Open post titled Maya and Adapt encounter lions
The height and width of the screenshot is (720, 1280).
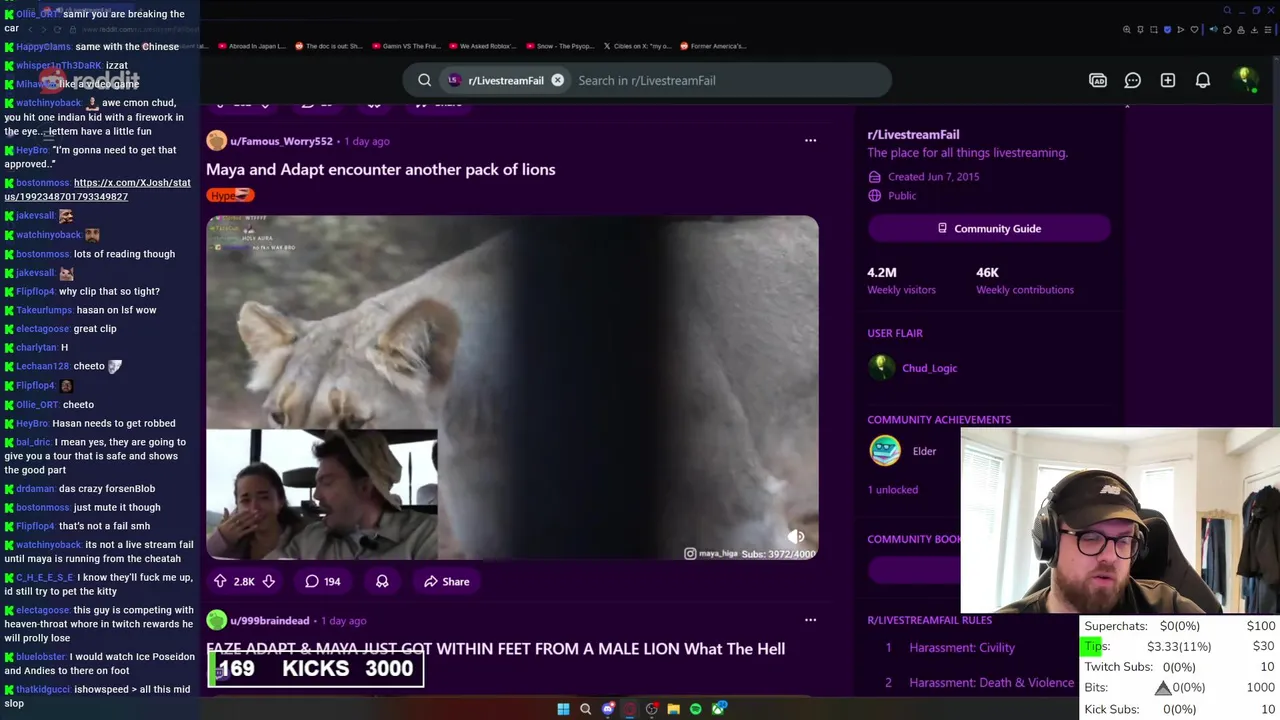pyautogui.click(x=380, y=169)
